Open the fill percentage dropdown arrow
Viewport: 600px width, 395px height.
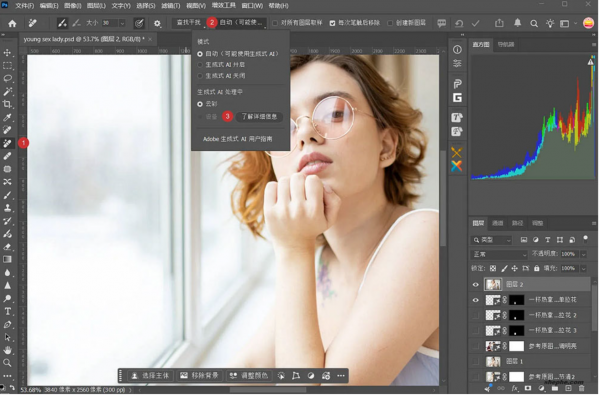point(584,269)
